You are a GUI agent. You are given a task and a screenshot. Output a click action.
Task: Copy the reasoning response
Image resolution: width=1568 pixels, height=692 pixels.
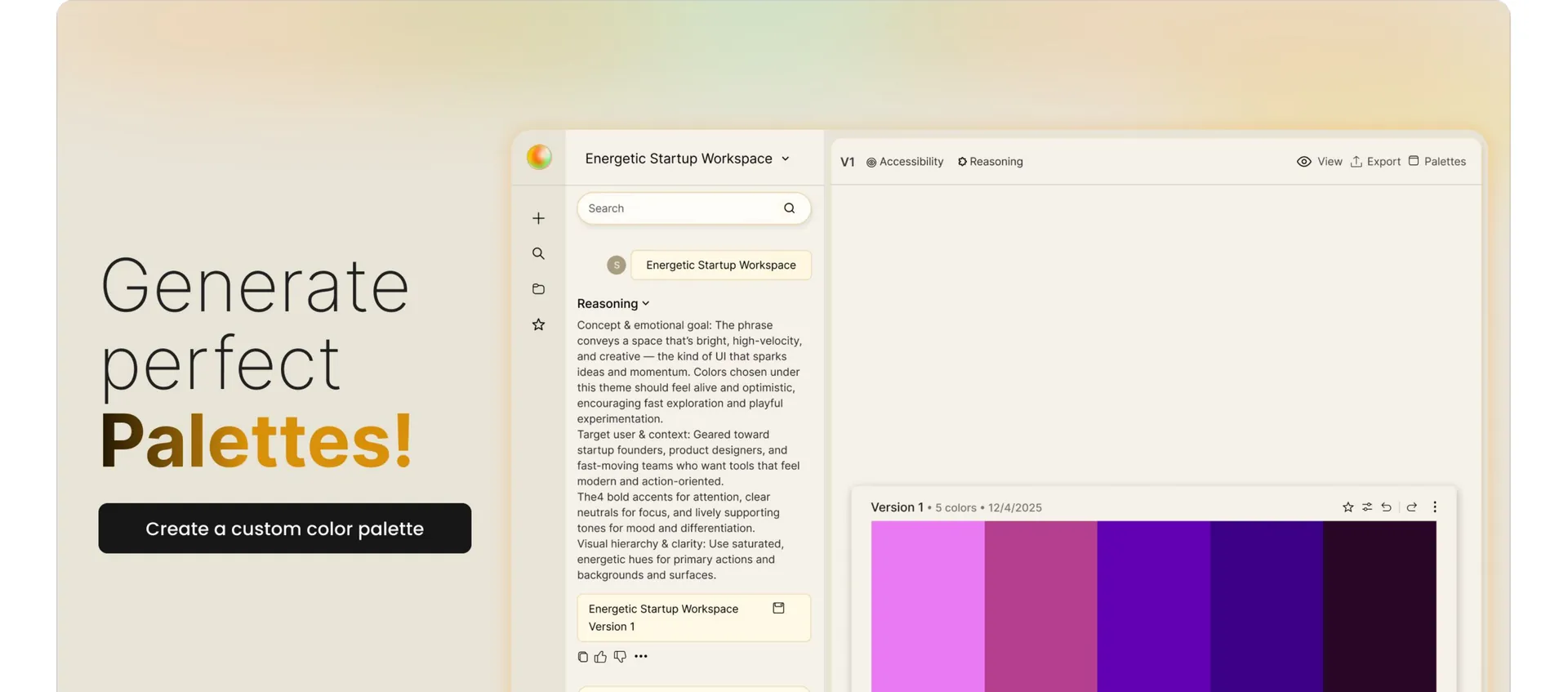click(x=582, y=657)
